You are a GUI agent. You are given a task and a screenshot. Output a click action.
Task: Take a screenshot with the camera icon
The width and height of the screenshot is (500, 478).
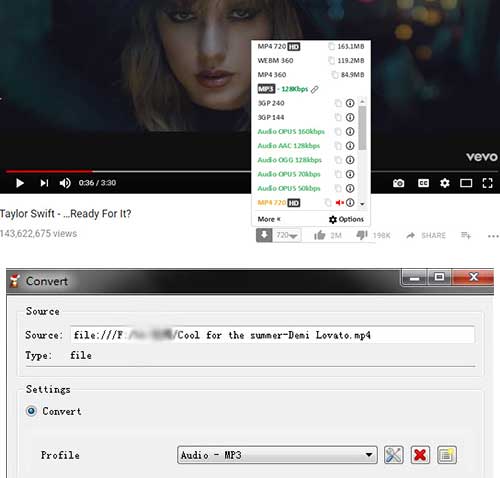point(398,183)
